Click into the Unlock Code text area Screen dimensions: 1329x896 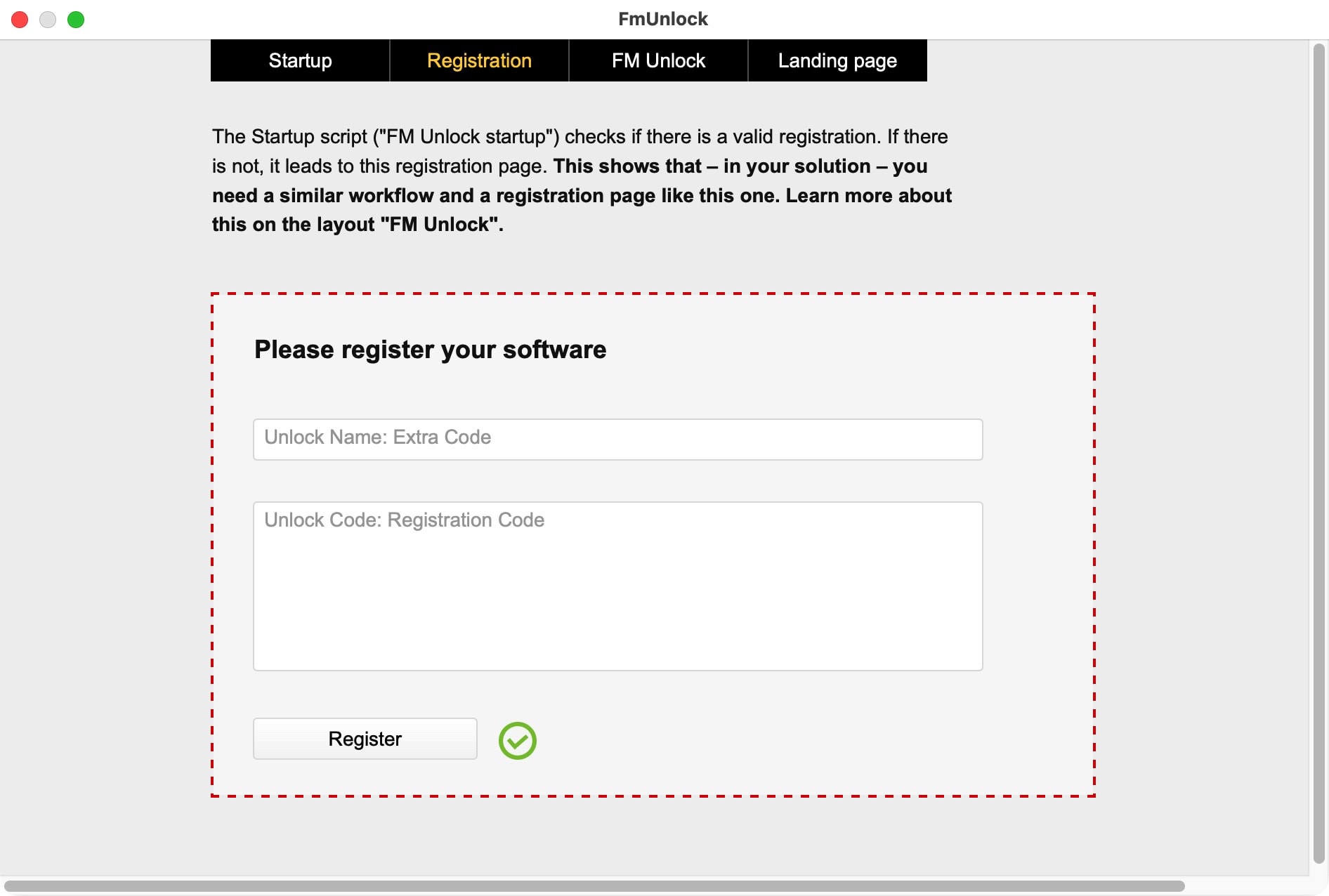click(x=617, y=586)
